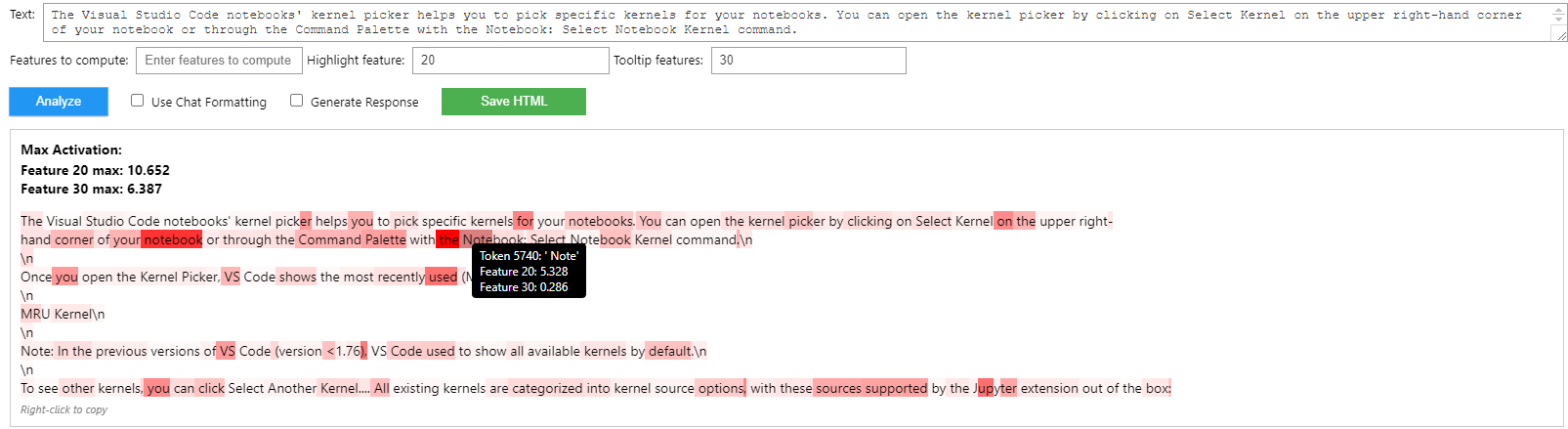Click 'used' token after 'most recently'

(x=443, y=278)
